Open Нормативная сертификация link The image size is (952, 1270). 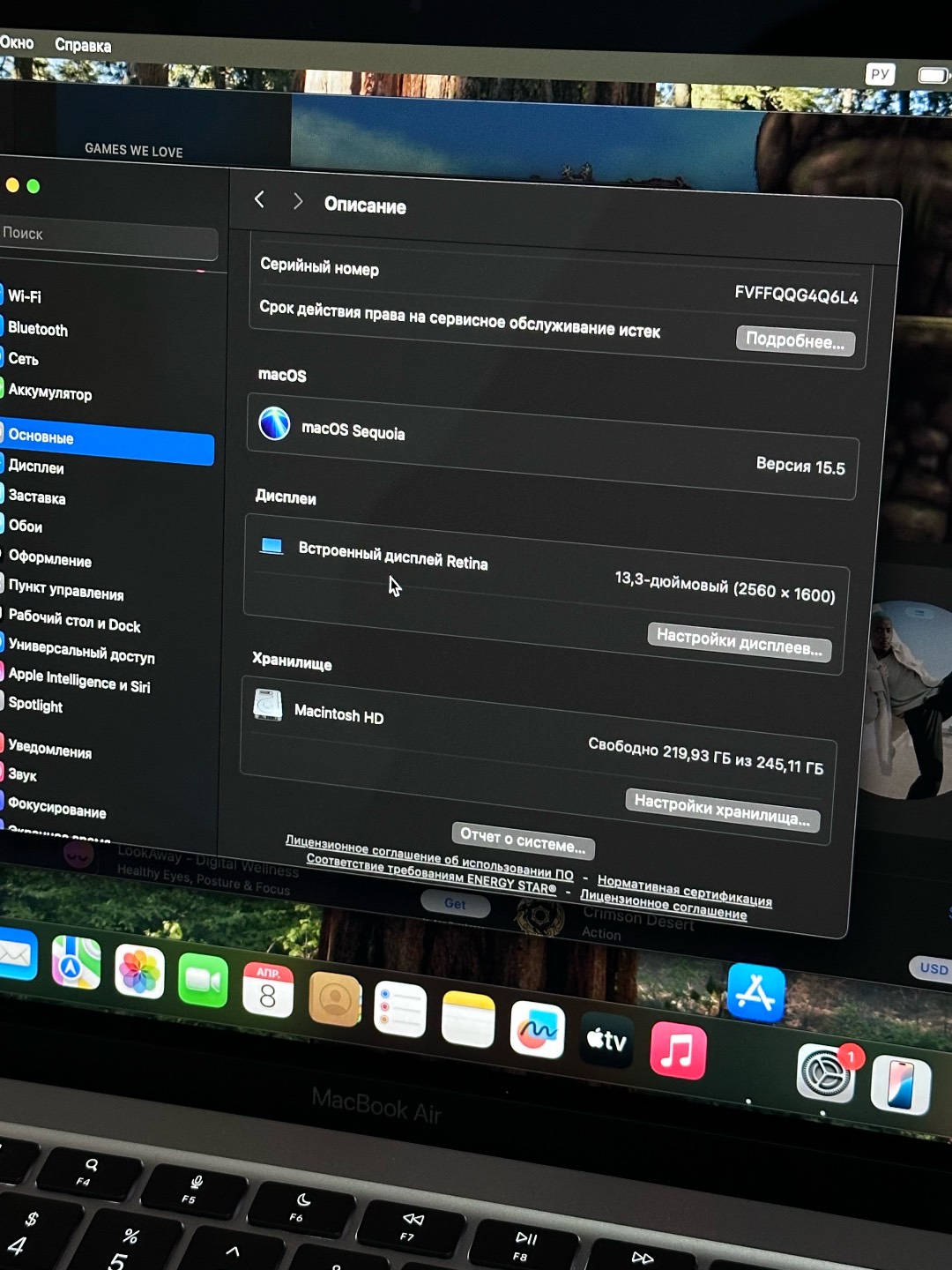pyautogui.click(x=685, y=890)
